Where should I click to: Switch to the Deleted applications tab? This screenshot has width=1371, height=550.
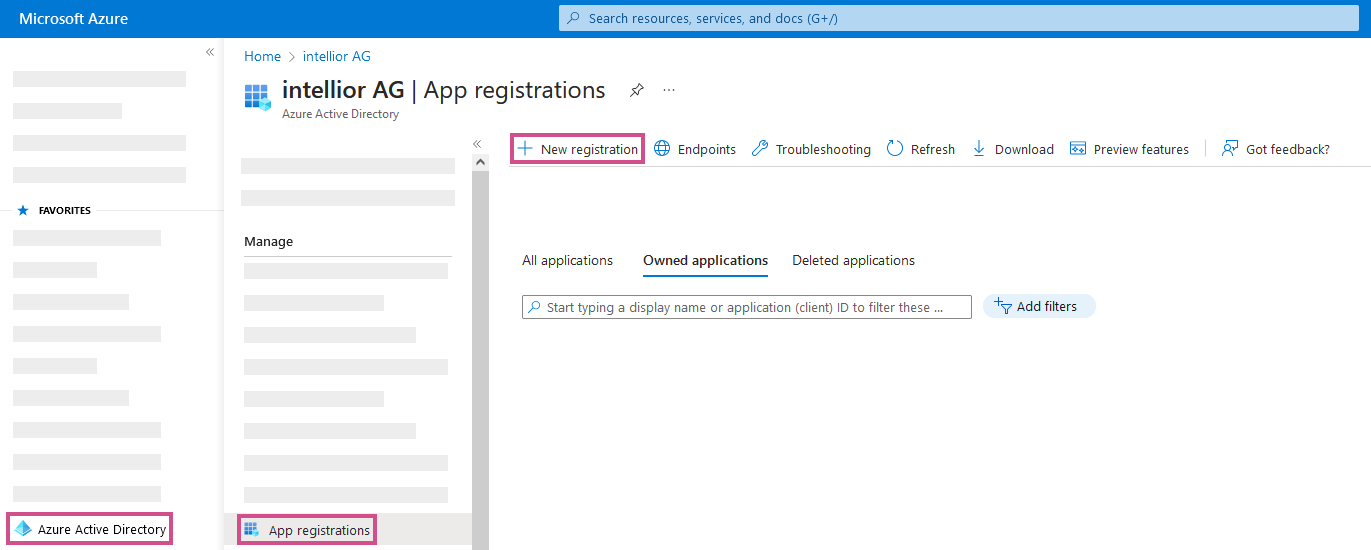[x=853, y=260]
